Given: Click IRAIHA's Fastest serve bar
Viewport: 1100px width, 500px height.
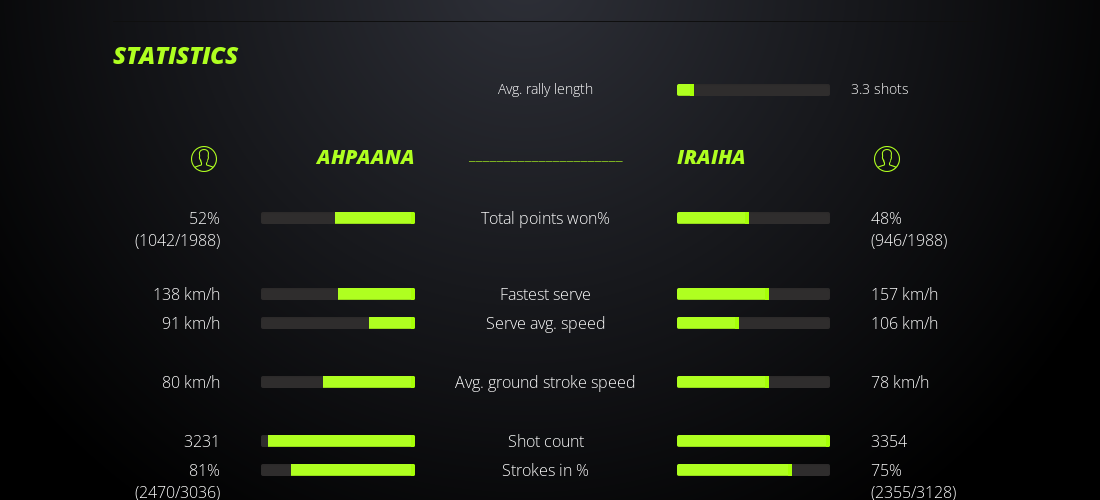Looking at the screenshot, I should (753, 294).
